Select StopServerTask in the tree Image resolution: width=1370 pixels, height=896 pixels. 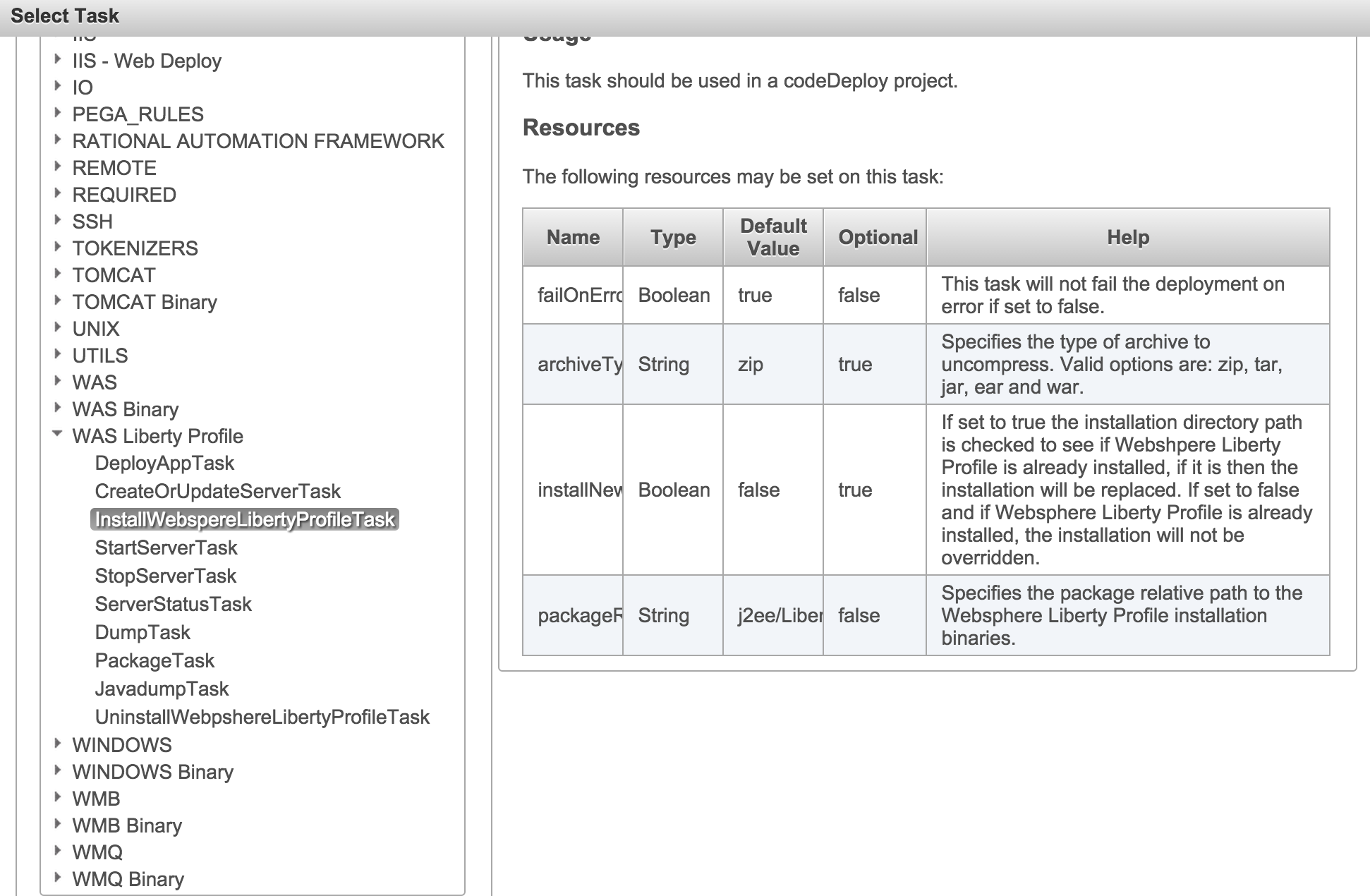[x=166, y=576]
